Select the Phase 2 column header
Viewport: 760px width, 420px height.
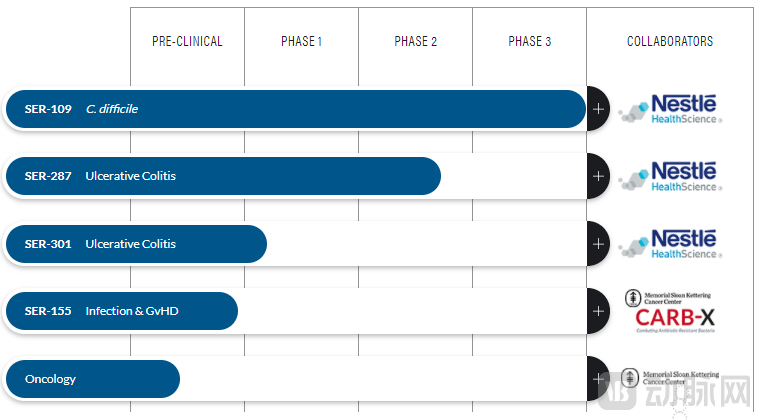[x=415, y=42]
